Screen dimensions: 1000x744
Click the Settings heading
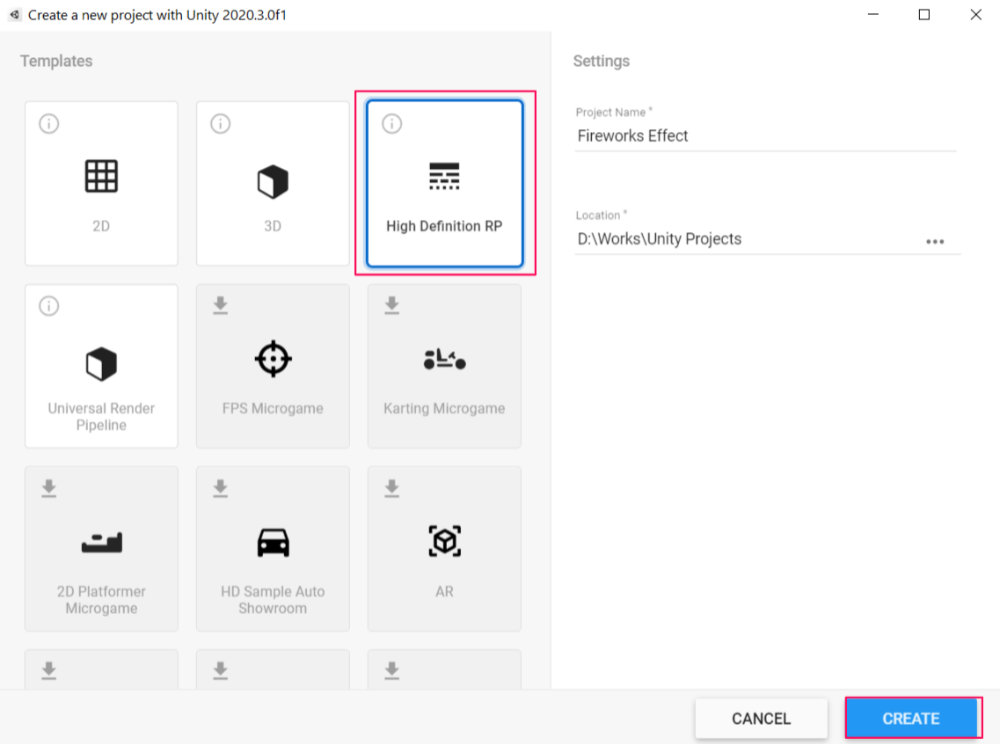click(601, 61)
